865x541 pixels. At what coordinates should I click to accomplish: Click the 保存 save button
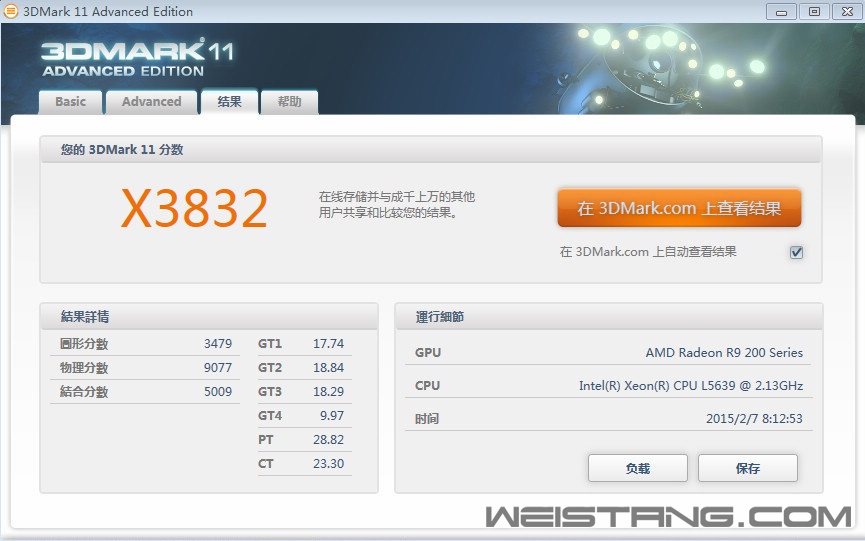point(747,468)
